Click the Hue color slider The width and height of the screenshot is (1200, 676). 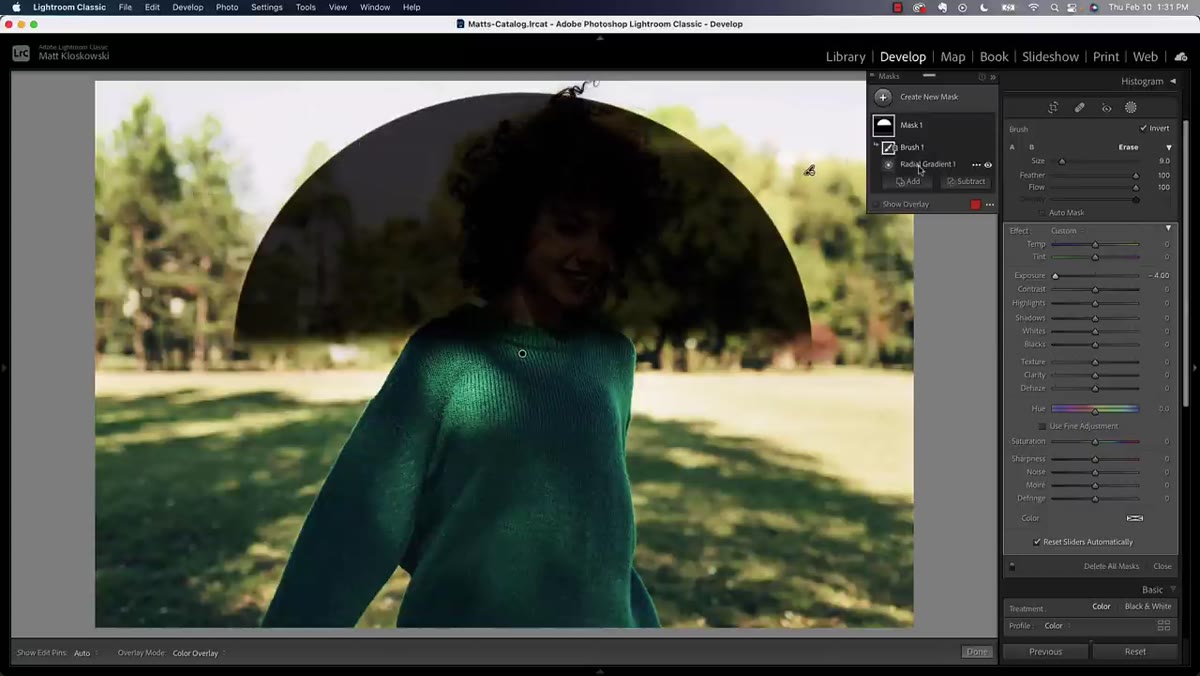pos(1095,409)
